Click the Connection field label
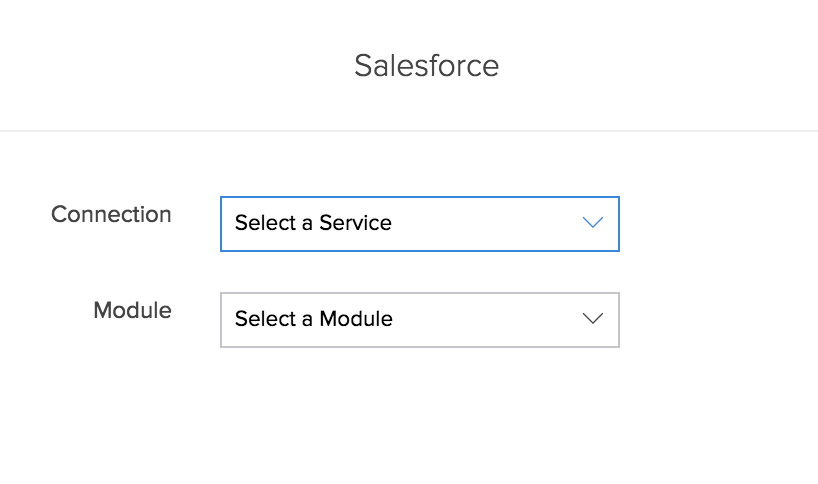Viewport: 818px width, 484px height. pos(111,214)
